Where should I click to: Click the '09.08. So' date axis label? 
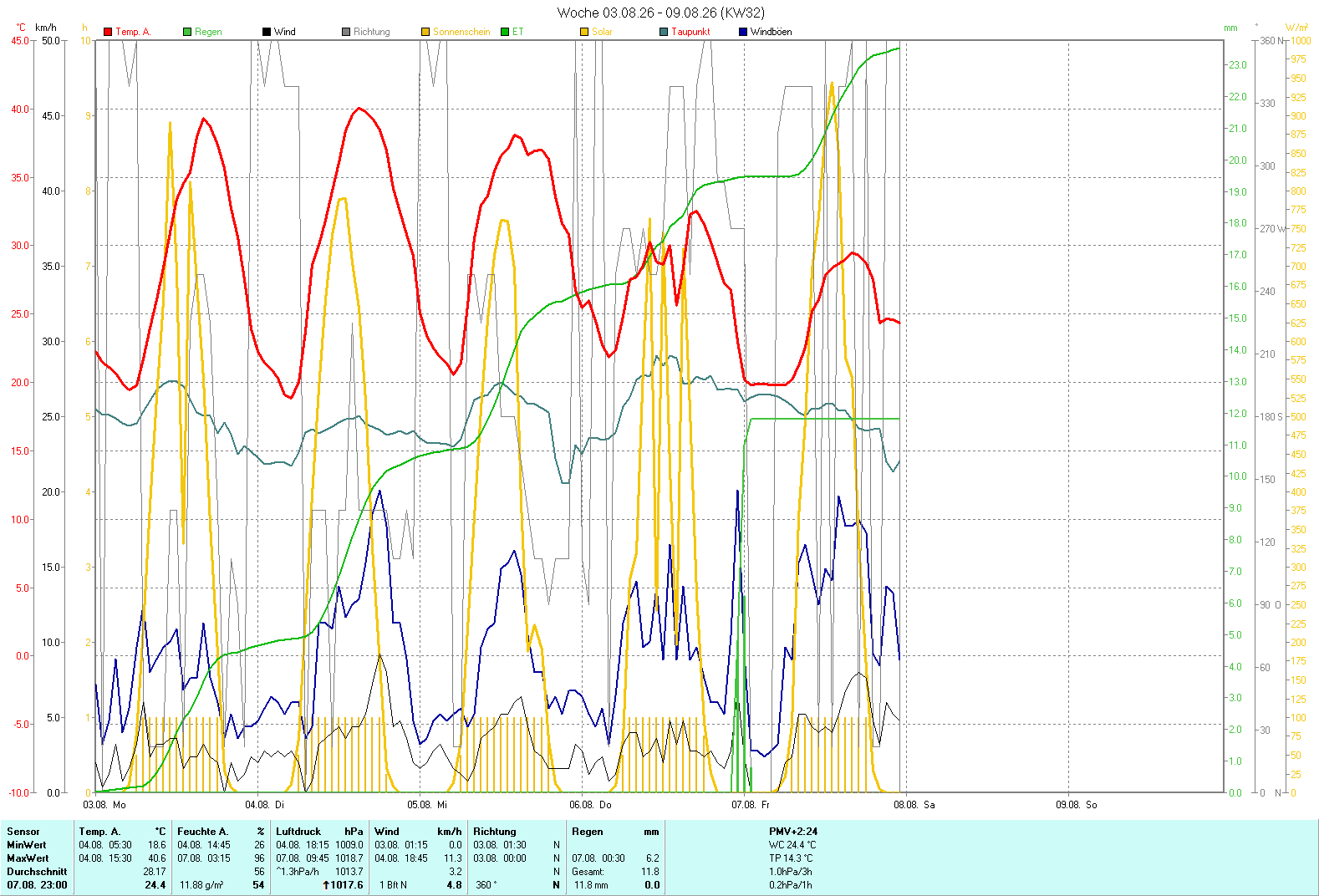(x=1077, y=805)
